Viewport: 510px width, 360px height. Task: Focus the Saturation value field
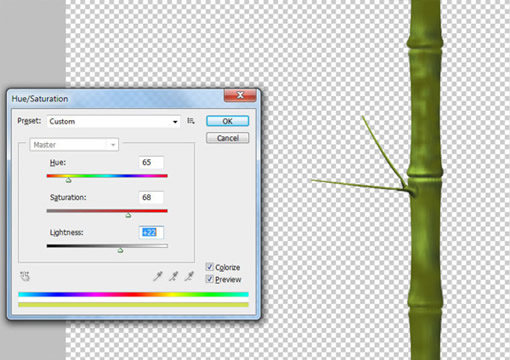151,197
